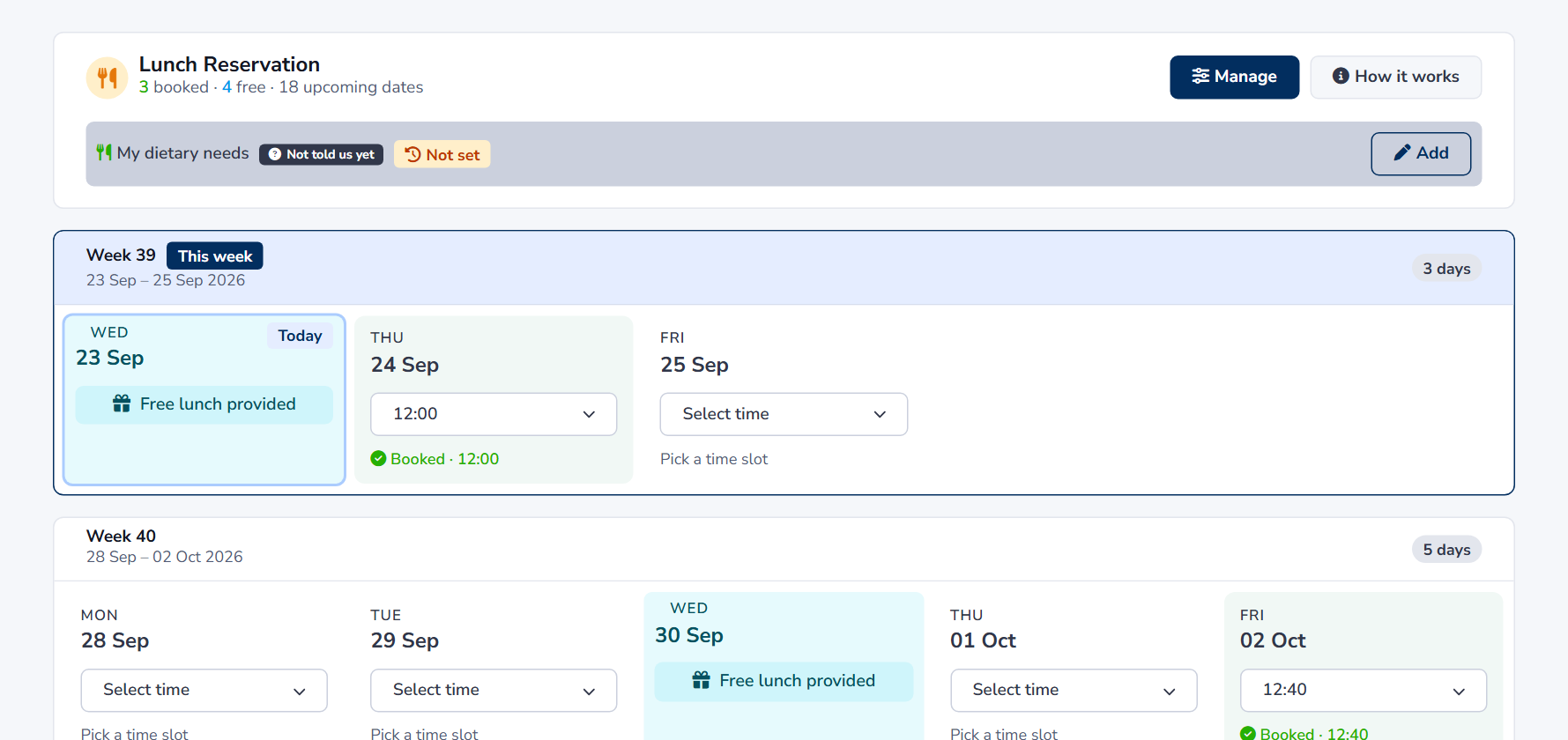Click the 23 Sep – 25 Sep 2026 date range

tap(166, 280)
